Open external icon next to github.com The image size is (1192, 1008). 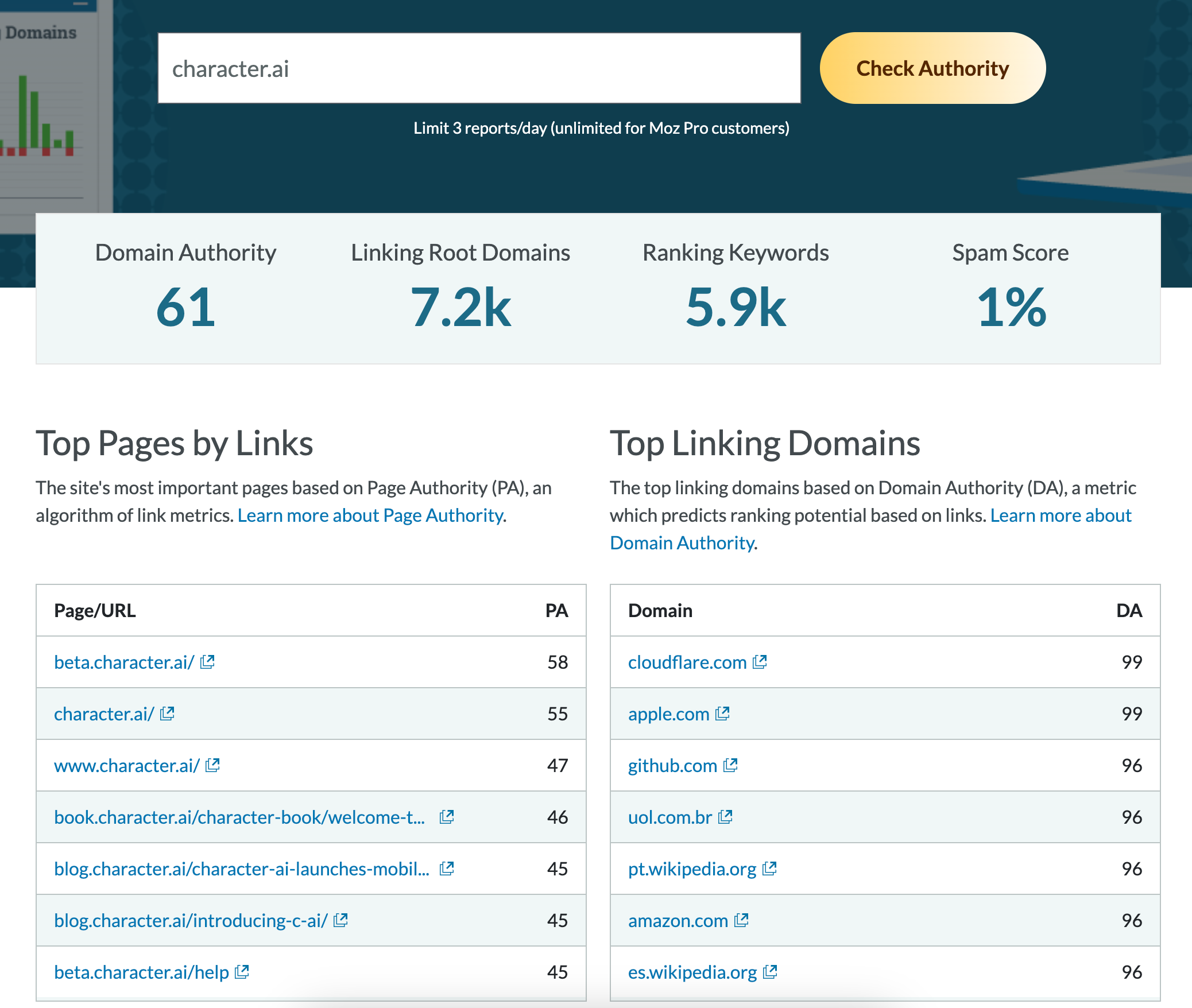click(730, 765)
